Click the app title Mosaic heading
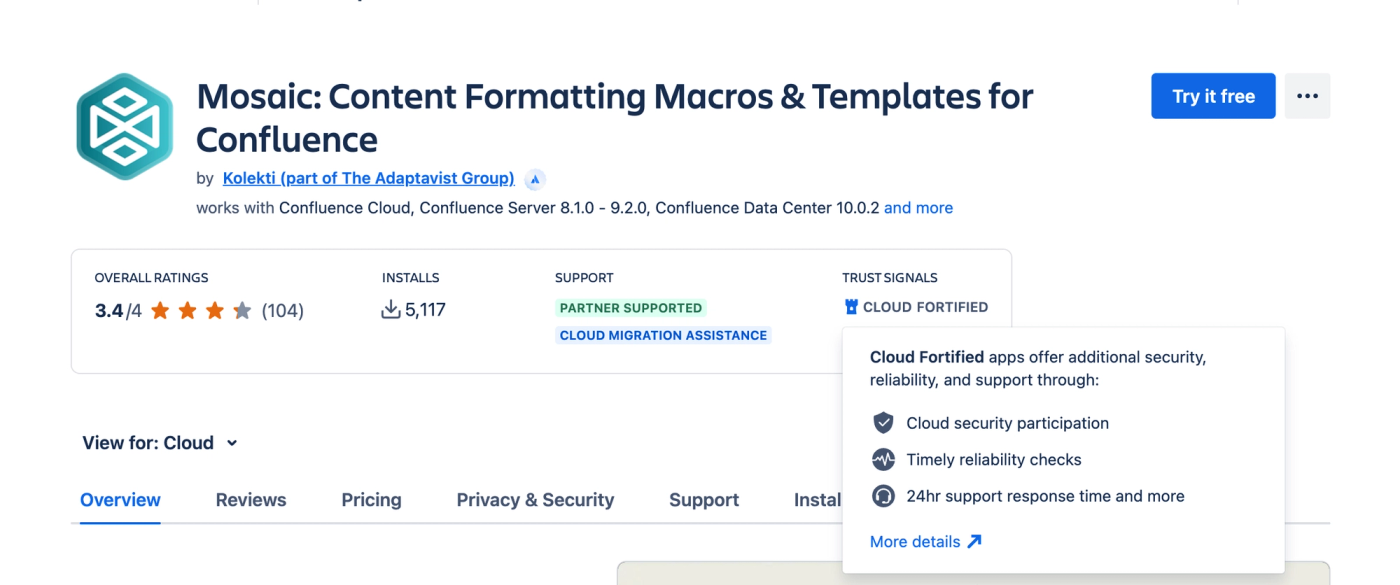The height and width of the screenshot is (585, 1400). coord(614,117)
